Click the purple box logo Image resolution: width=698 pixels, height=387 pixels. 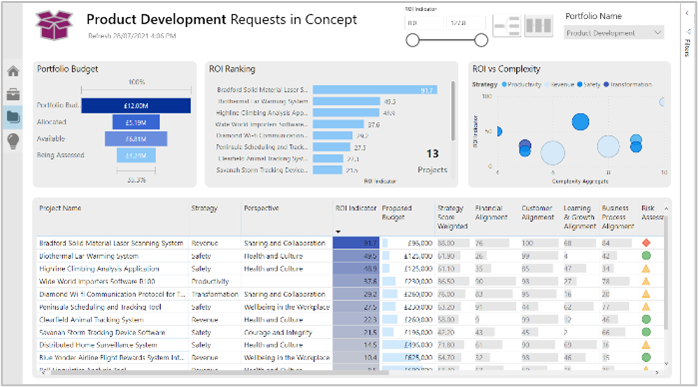tap(54, 25)
